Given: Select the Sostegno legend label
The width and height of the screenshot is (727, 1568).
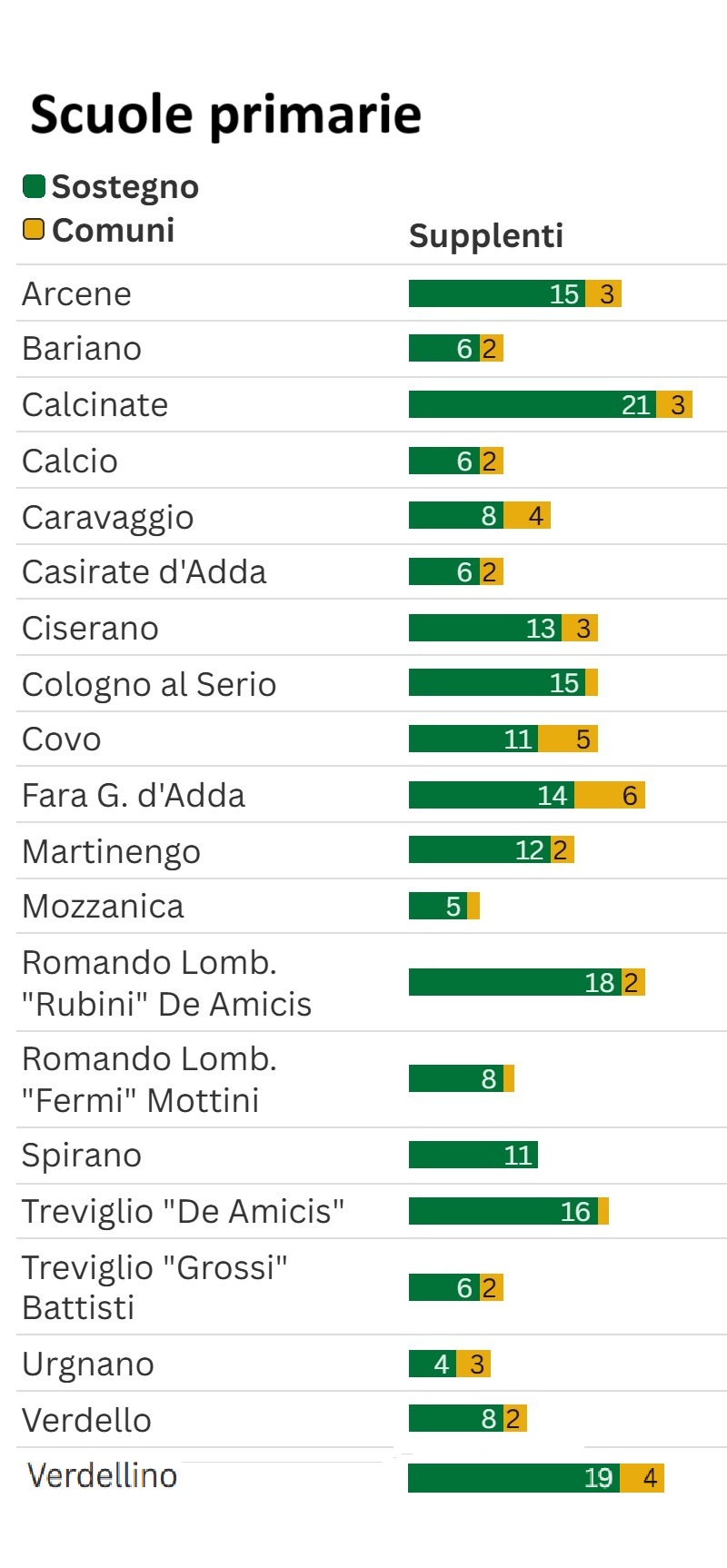Looking at the screenshot, I should pyautogui.click(x=124, y=186).
